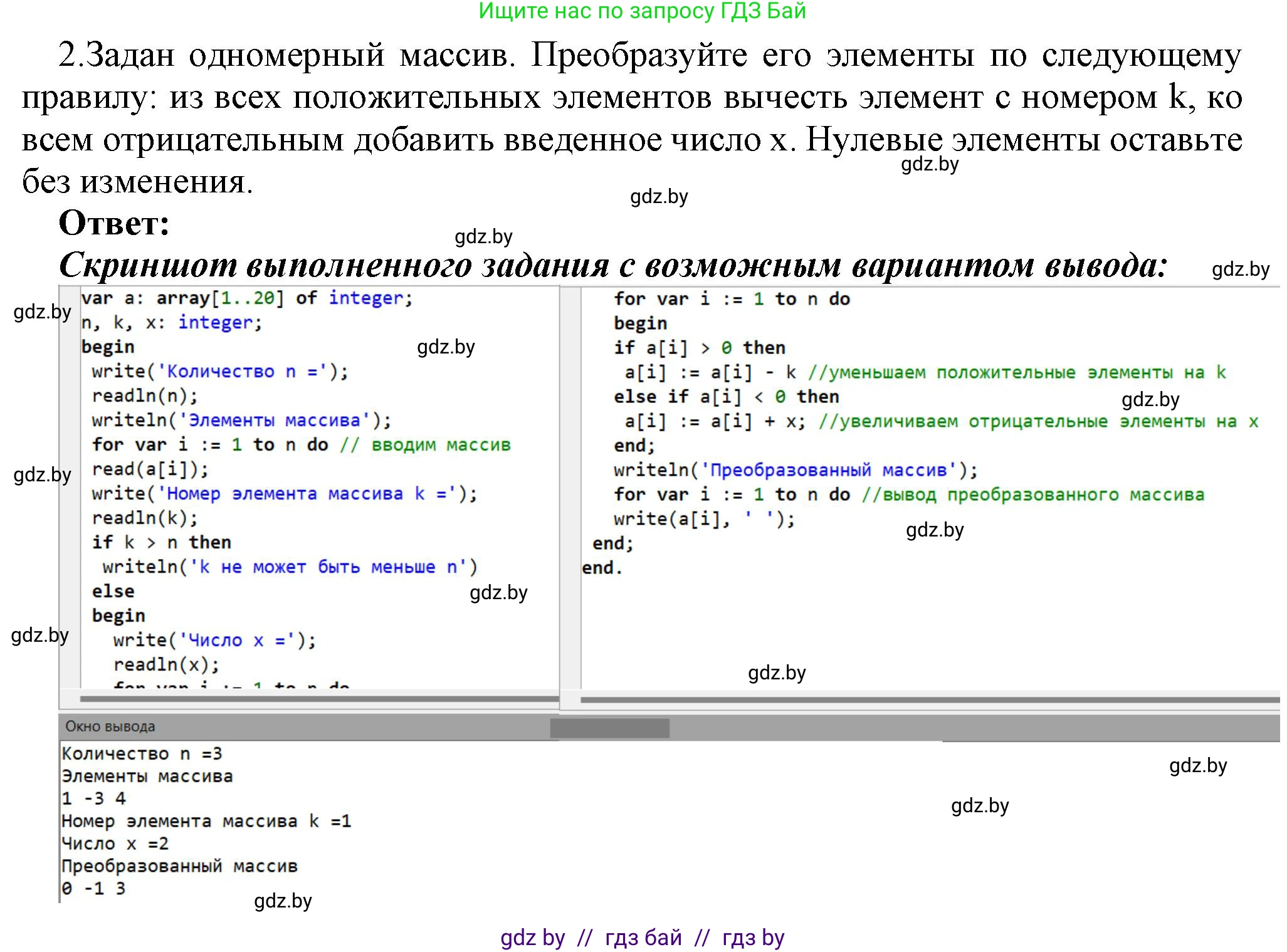Open the gdz.by link at page bottom
The image size is (1287, 952).
[x=532, y=938]
